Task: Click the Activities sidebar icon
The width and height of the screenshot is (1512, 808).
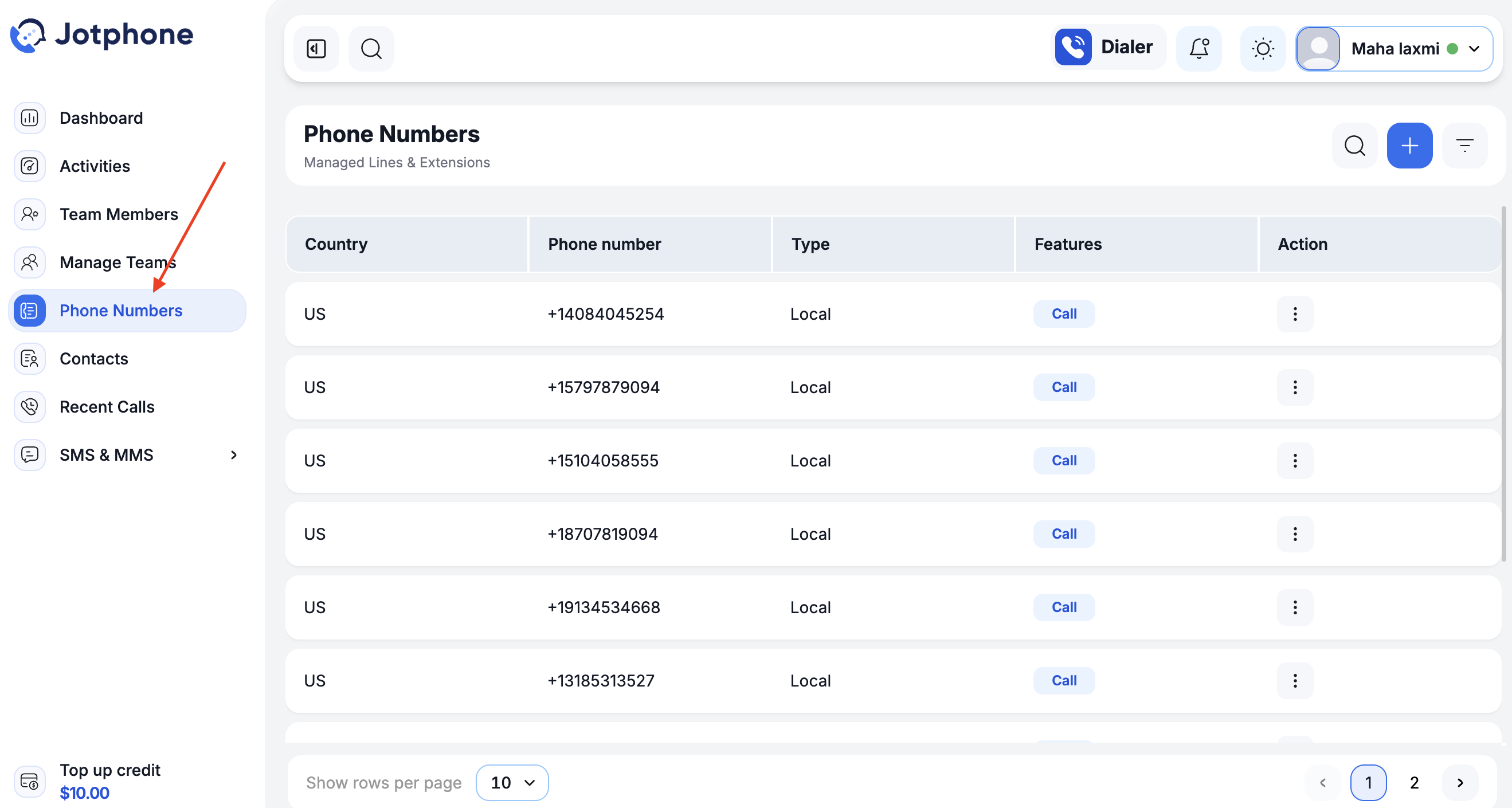Action: tap(29, 166)
